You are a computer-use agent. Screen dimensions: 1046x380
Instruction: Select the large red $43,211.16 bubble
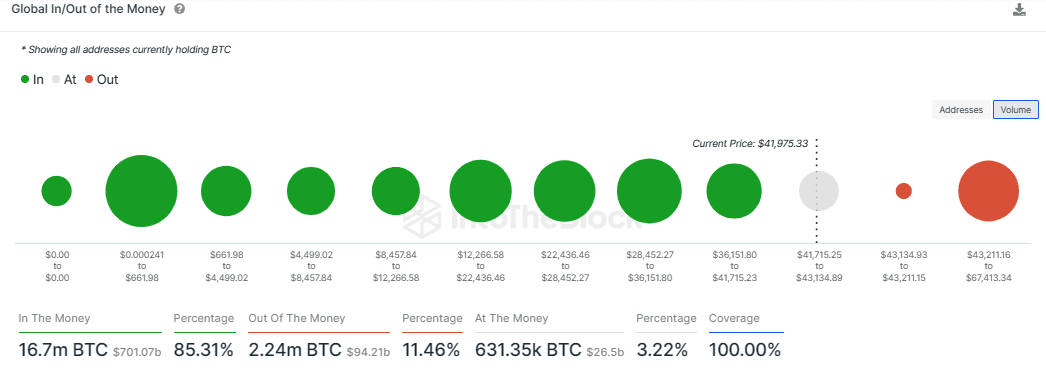pyautogui.click(x=989, y=191)
